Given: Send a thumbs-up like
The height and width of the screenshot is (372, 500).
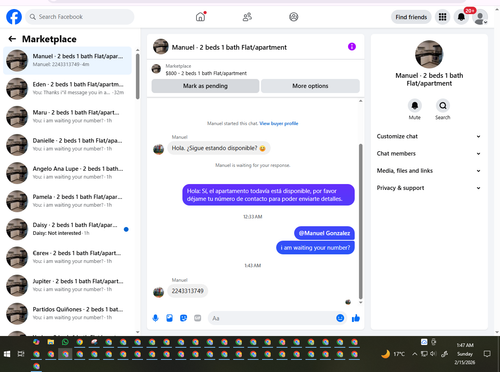Looking at the screenshot, I should (356, 318).
